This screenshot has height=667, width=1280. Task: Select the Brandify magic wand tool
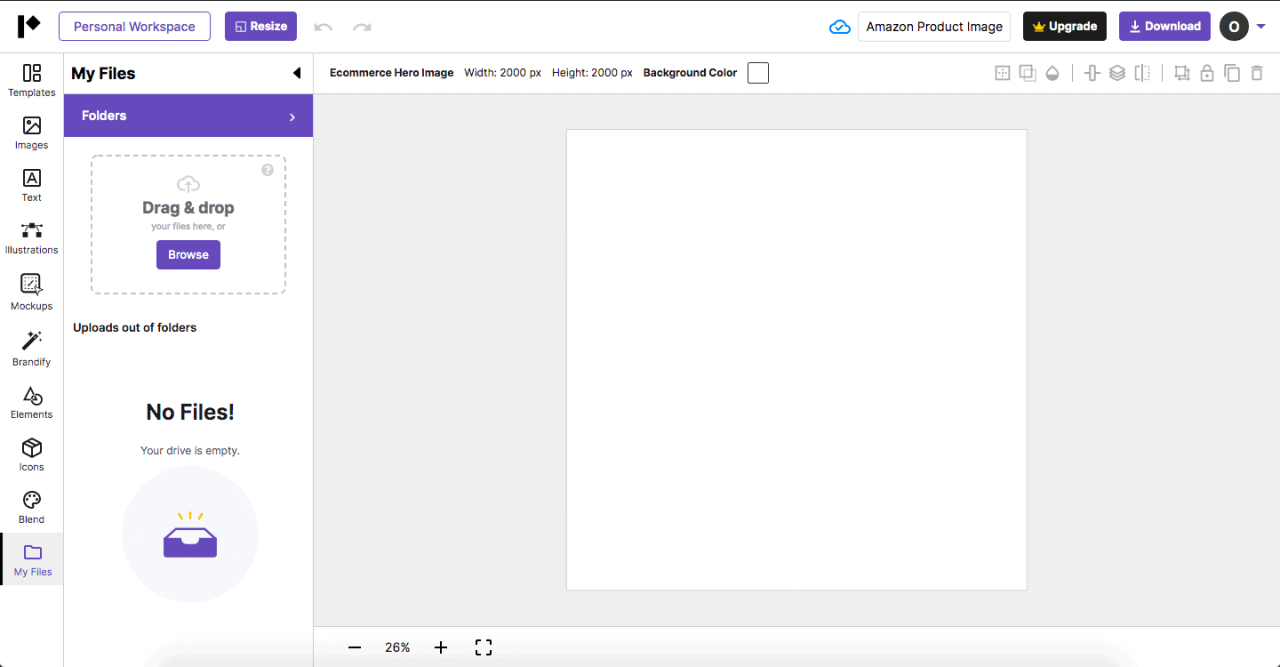coord(31,348)
